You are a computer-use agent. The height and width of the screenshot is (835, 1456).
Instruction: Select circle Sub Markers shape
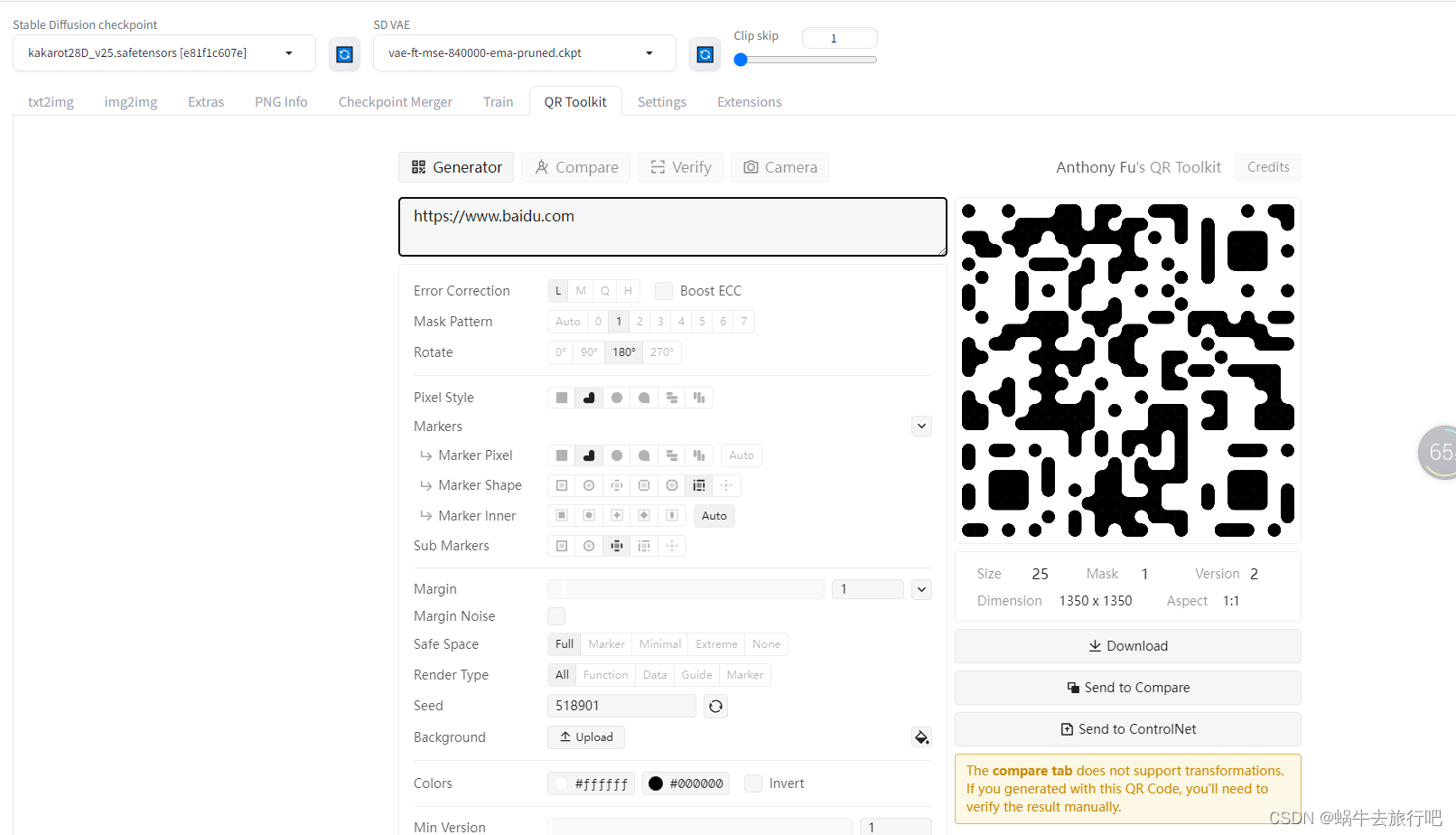point(589,546)
